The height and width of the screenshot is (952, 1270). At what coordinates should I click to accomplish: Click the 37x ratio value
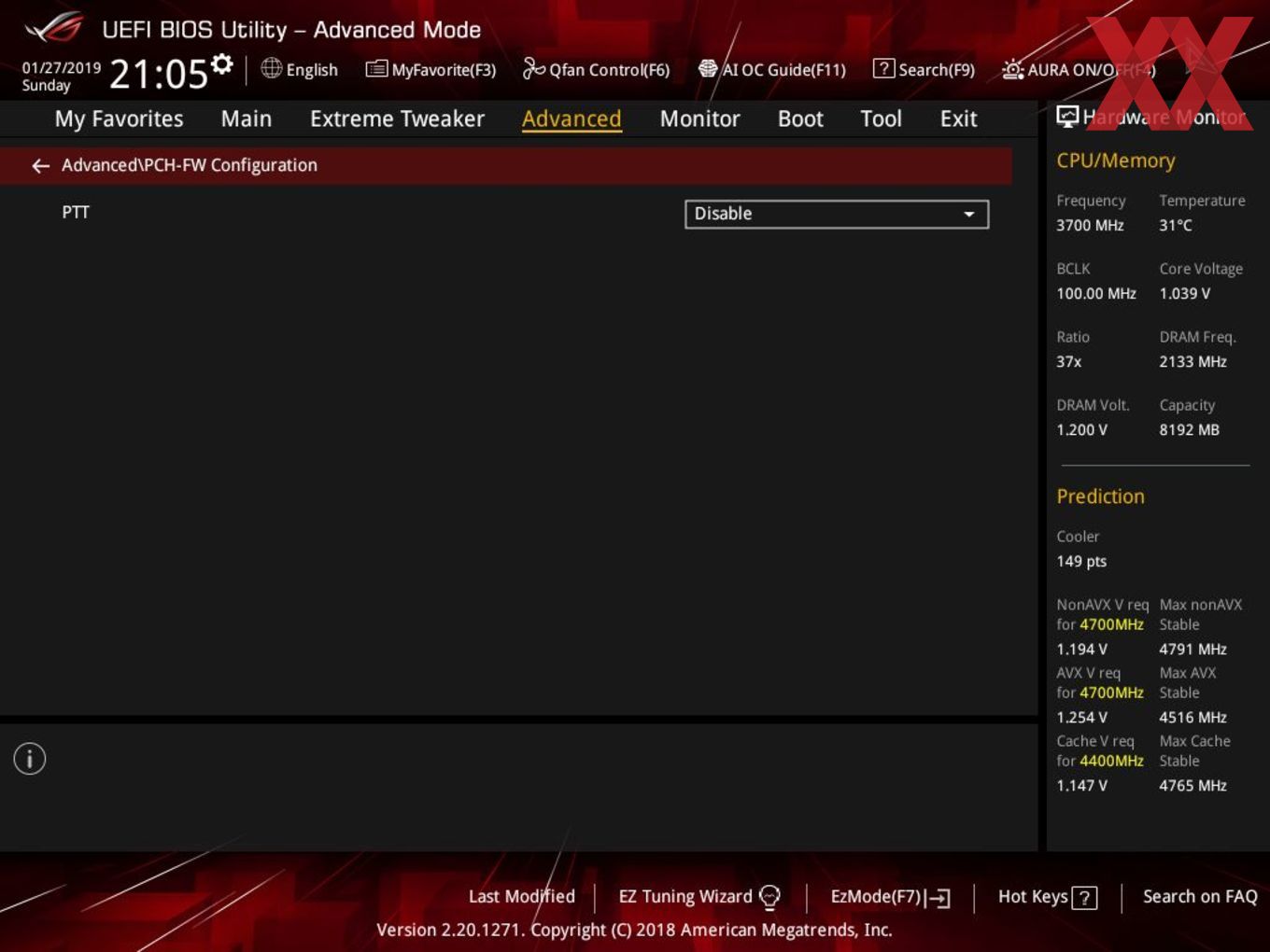[x=1069, y=361]
